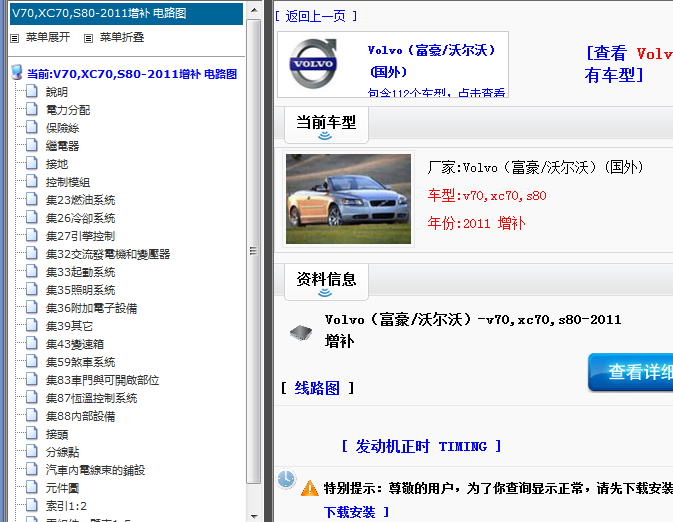Click the page icon next to 集39其它
This screenshot has height=522, width=673.
coord(32,326)
